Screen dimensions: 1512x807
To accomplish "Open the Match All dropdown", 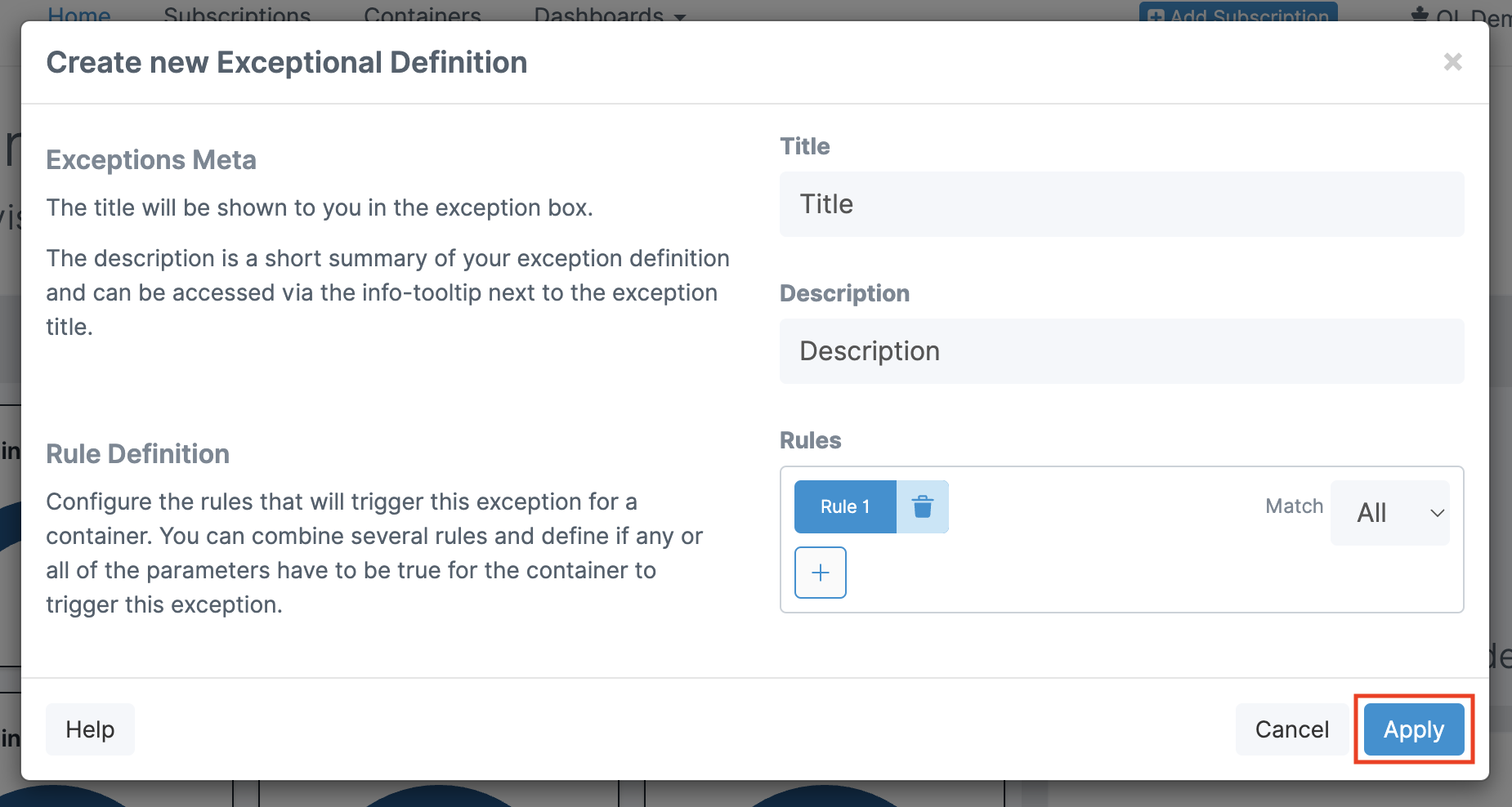I will coord(1390,513).
